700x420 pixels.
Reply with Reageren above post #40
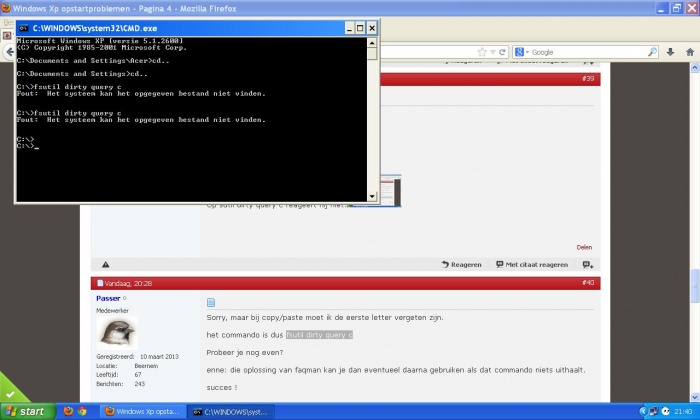coord(462,265)
